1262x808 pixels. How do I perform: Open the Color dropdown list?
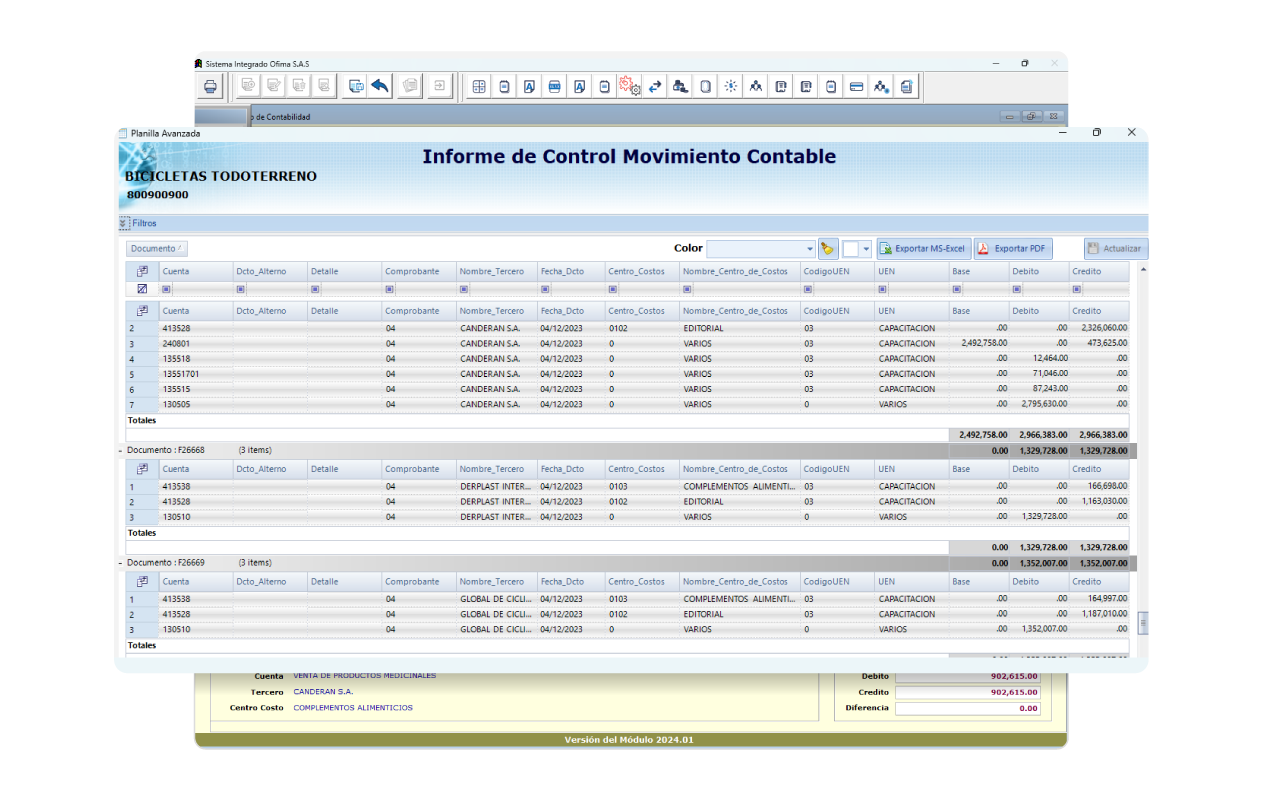pyautogui.click(x=808, y=247)
